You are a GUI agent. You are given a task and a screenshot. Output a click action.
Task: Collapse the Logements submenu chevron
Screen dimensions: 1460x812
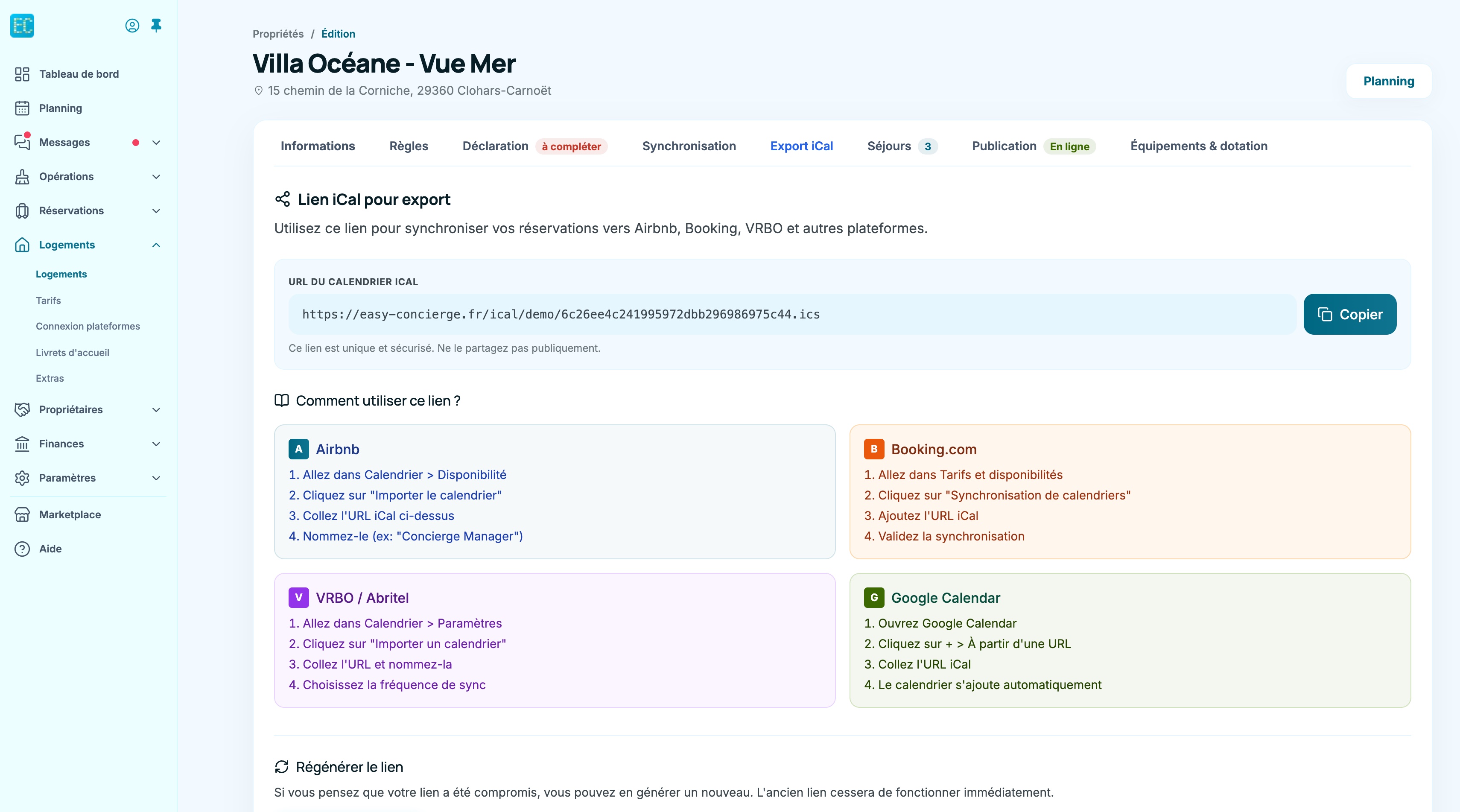click(156, 245)
